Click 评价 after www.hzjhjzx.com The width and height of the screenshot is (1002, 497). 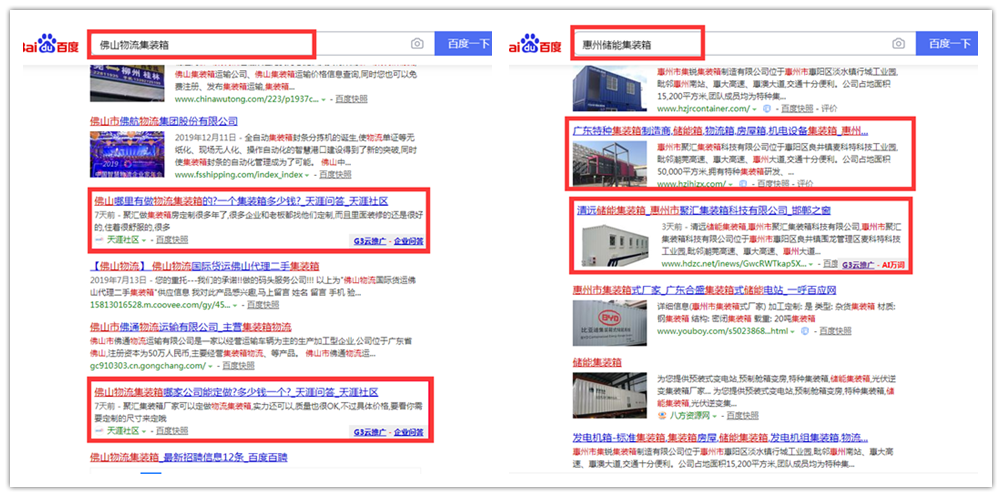coord(806,184)
